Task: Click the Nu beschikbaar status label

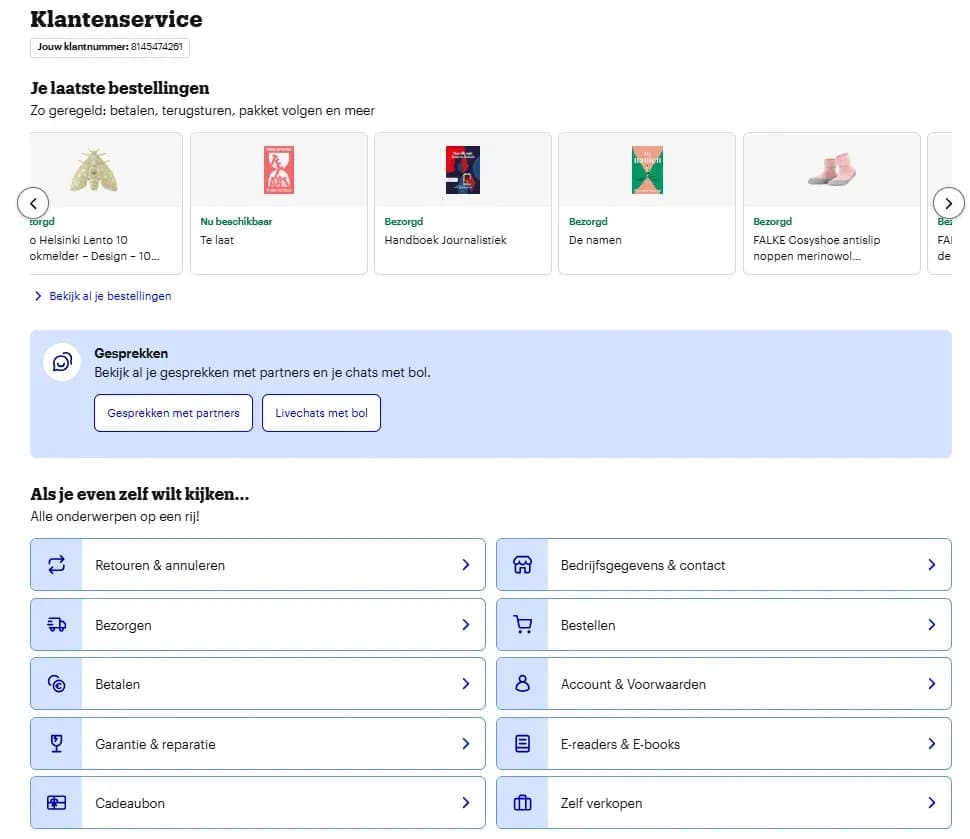Action: [236, 222]
